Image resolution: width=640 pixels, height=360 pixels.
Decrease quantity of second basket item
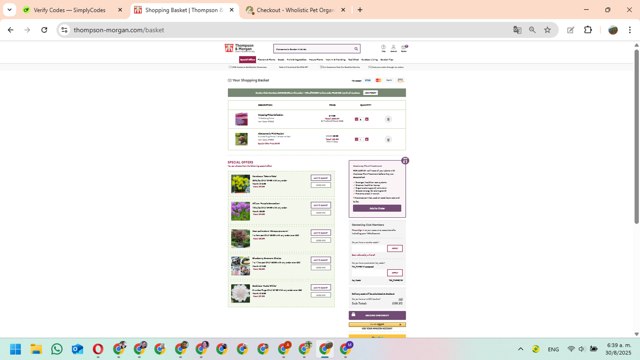tap(356, 139)
